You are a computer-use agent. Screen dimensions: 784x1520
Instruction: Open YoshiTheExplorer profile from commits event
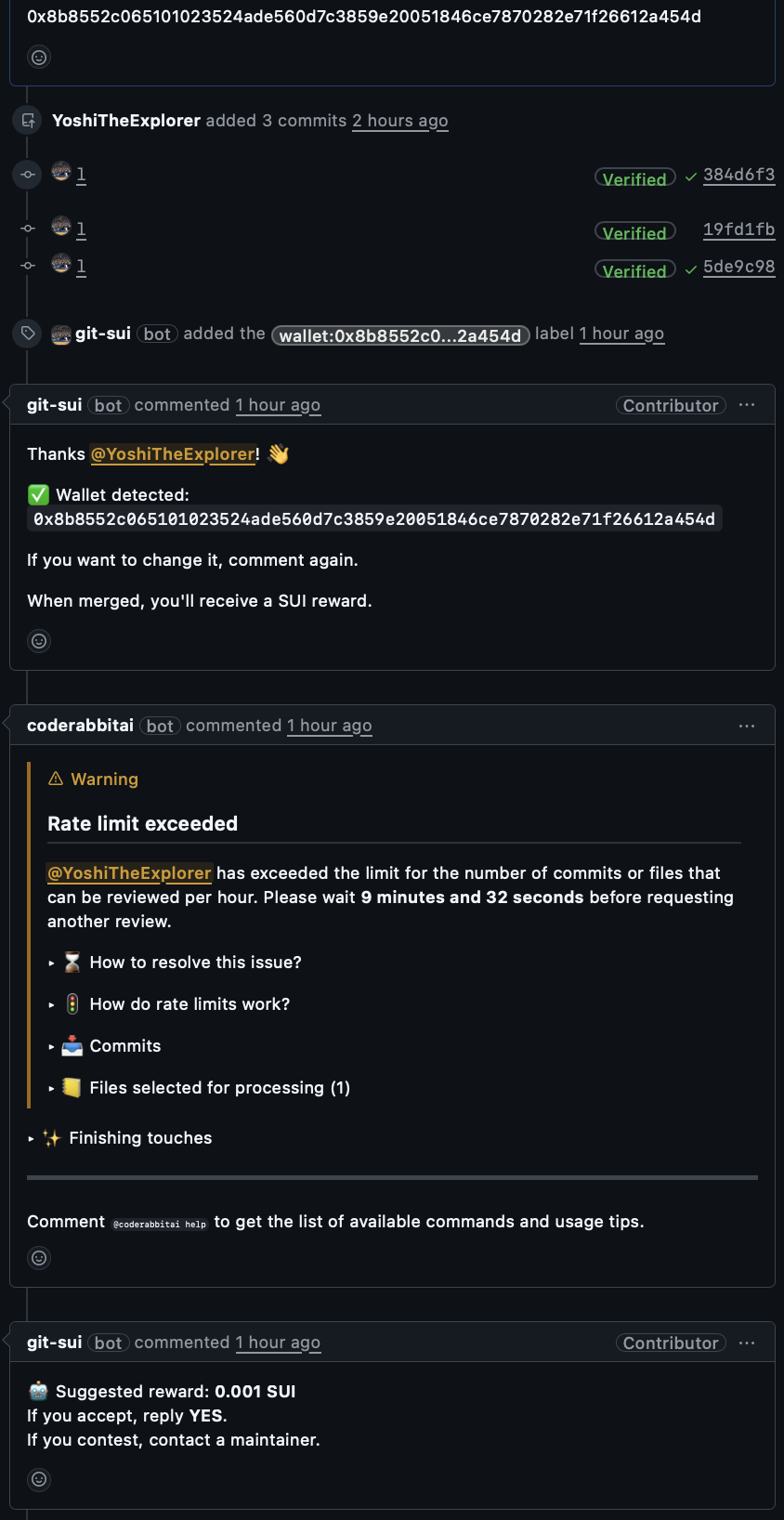126,121
